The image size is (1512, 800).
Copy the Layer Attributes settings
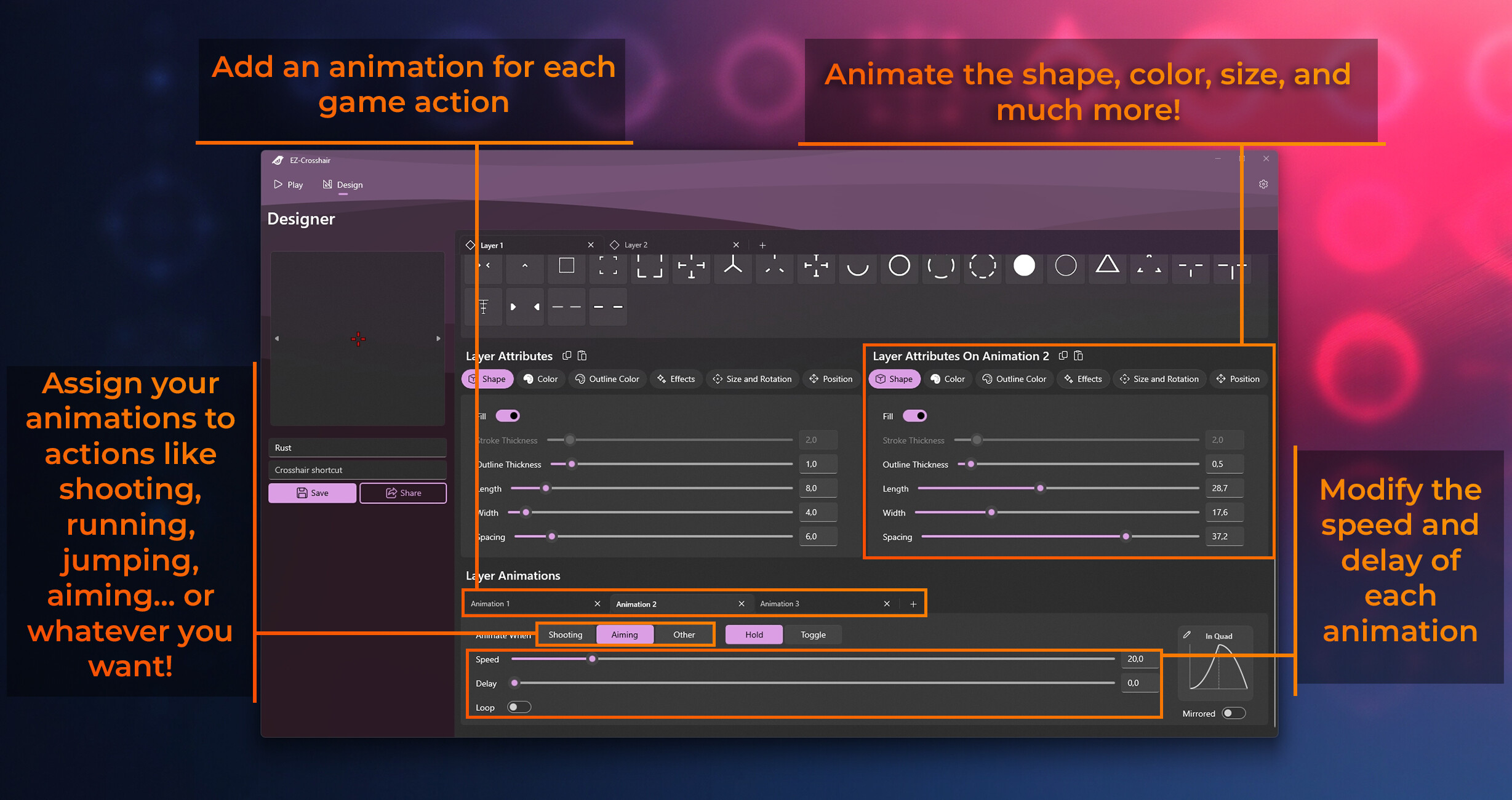[x=567, y=356]
